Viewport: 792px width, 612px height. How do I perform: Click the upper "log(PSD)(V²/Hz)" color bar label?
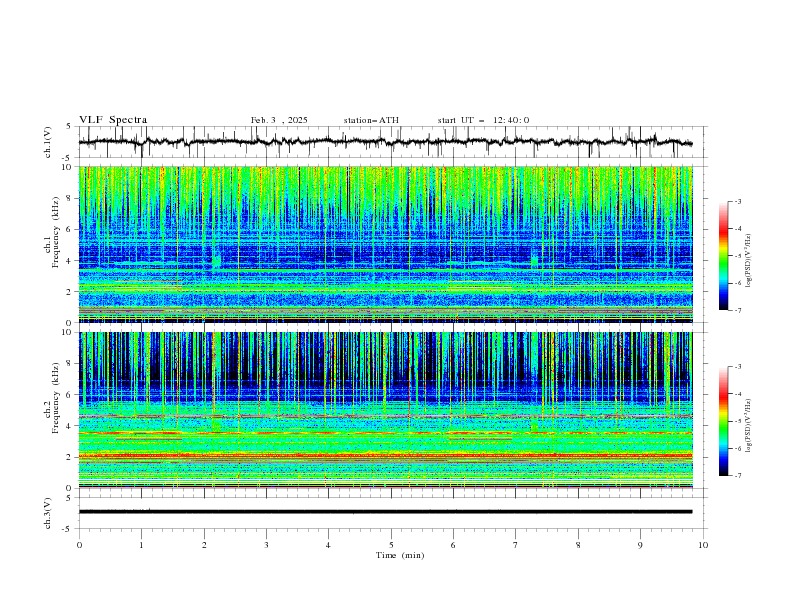point(748,261)
